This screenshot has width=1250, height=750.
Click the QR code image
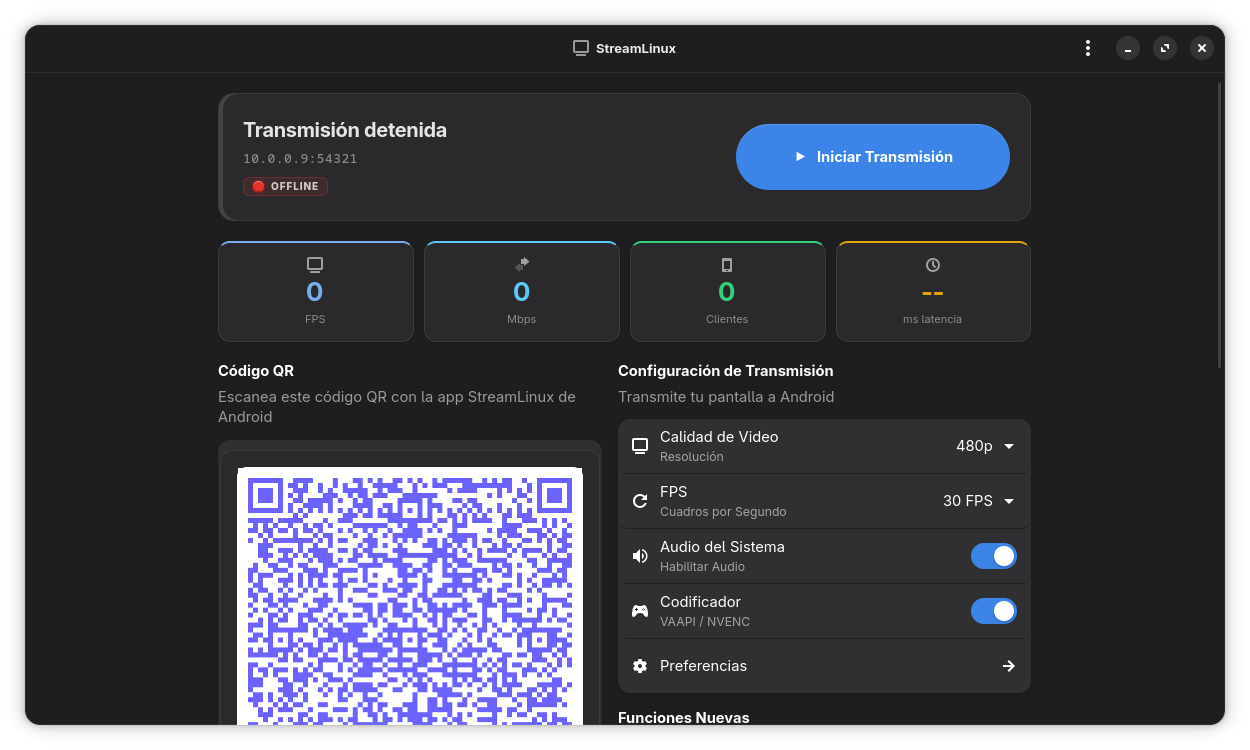tap(410, 596)
